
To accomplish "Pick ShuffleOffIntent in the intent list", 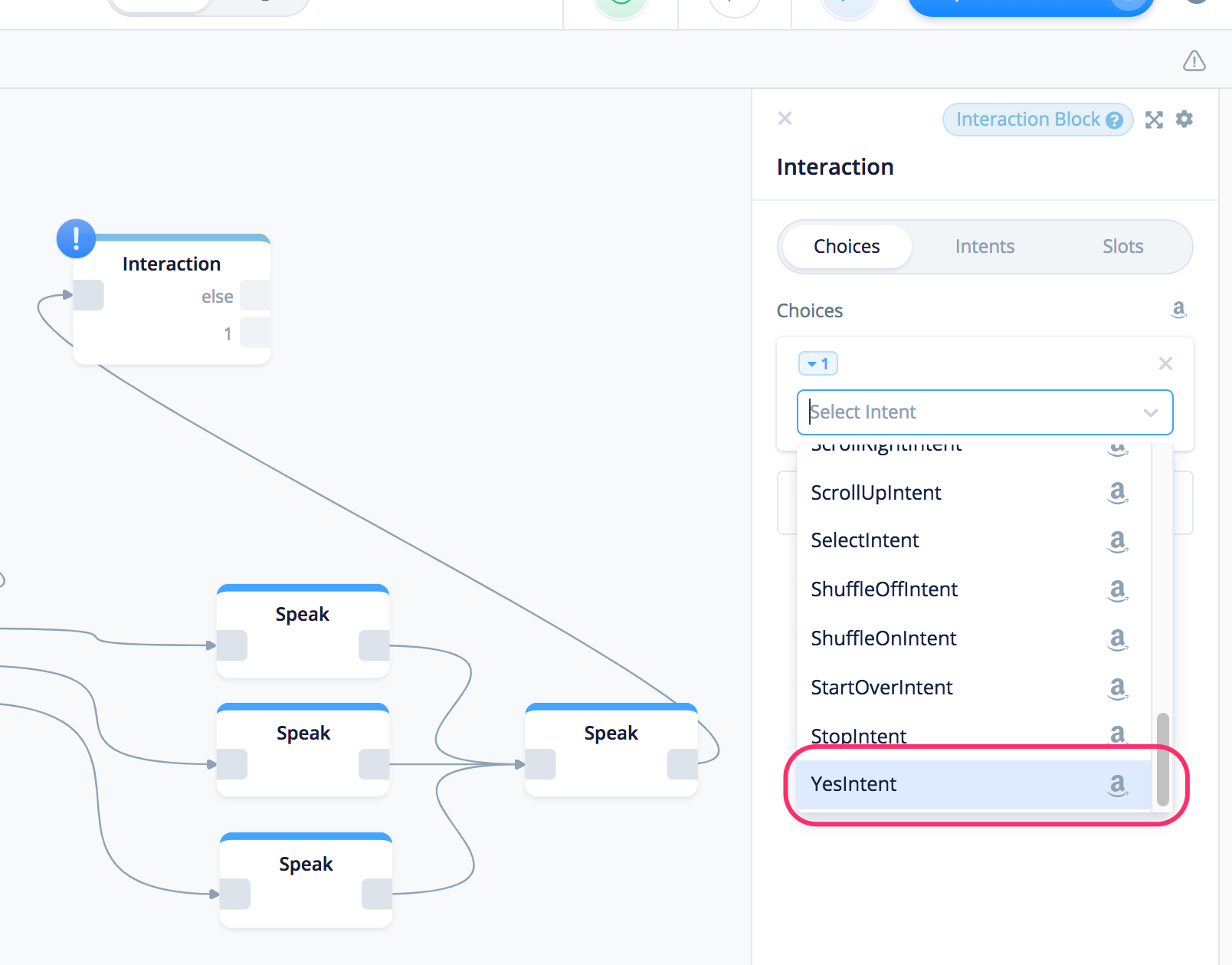I will (x=884, y=589).
